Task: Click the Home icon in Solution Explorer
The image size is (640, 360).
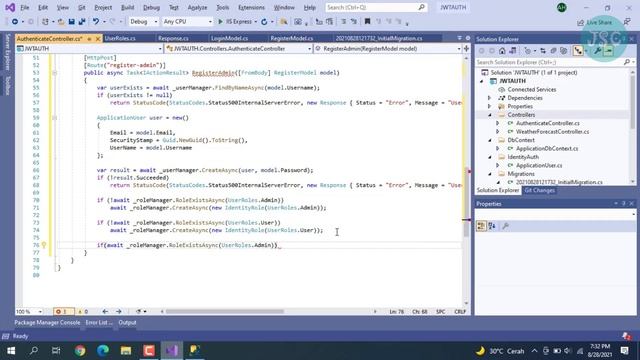Action: point(502,51)
